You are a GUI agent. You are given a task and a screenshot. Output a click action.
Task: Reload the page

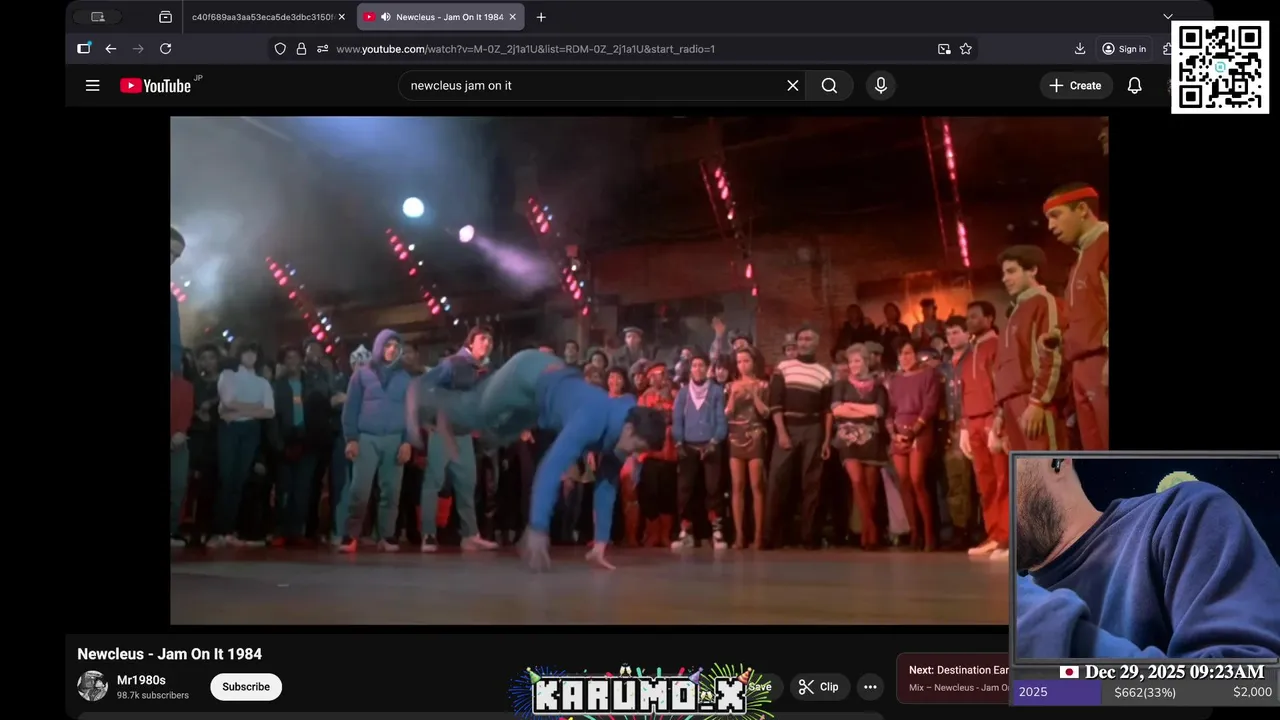tap(166, 49)
